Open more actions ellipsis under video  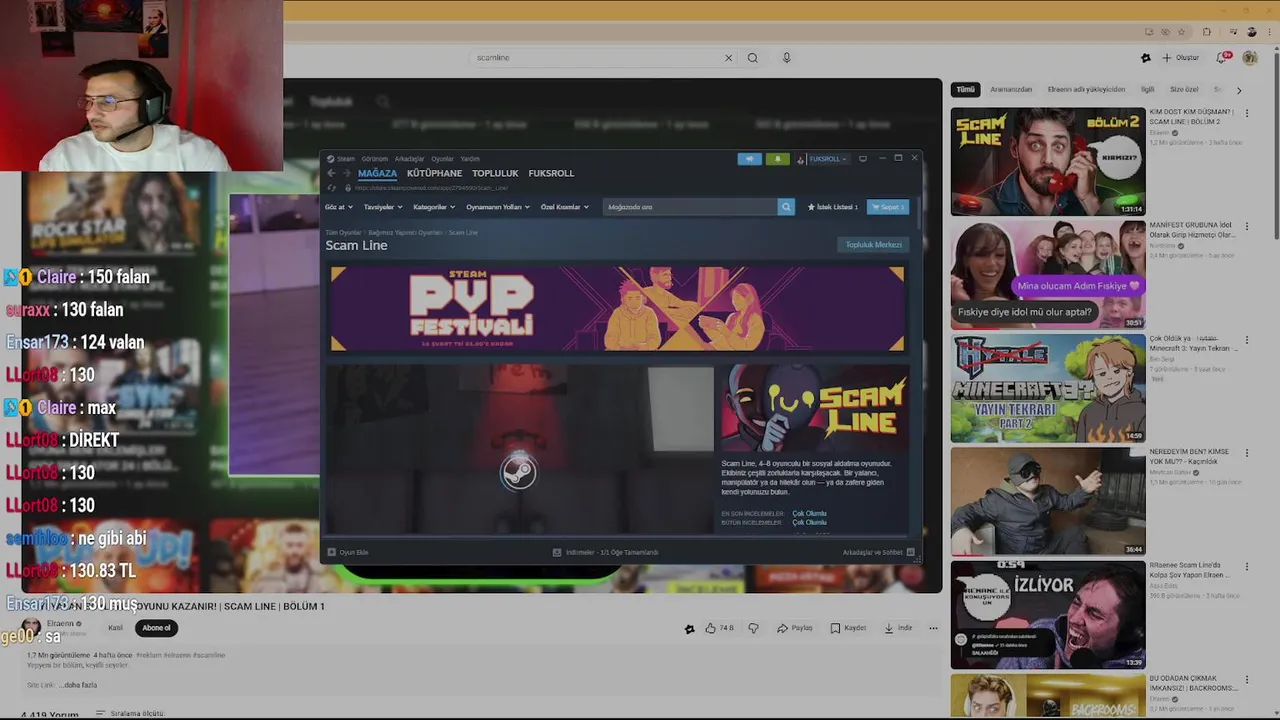click(933, 628)
